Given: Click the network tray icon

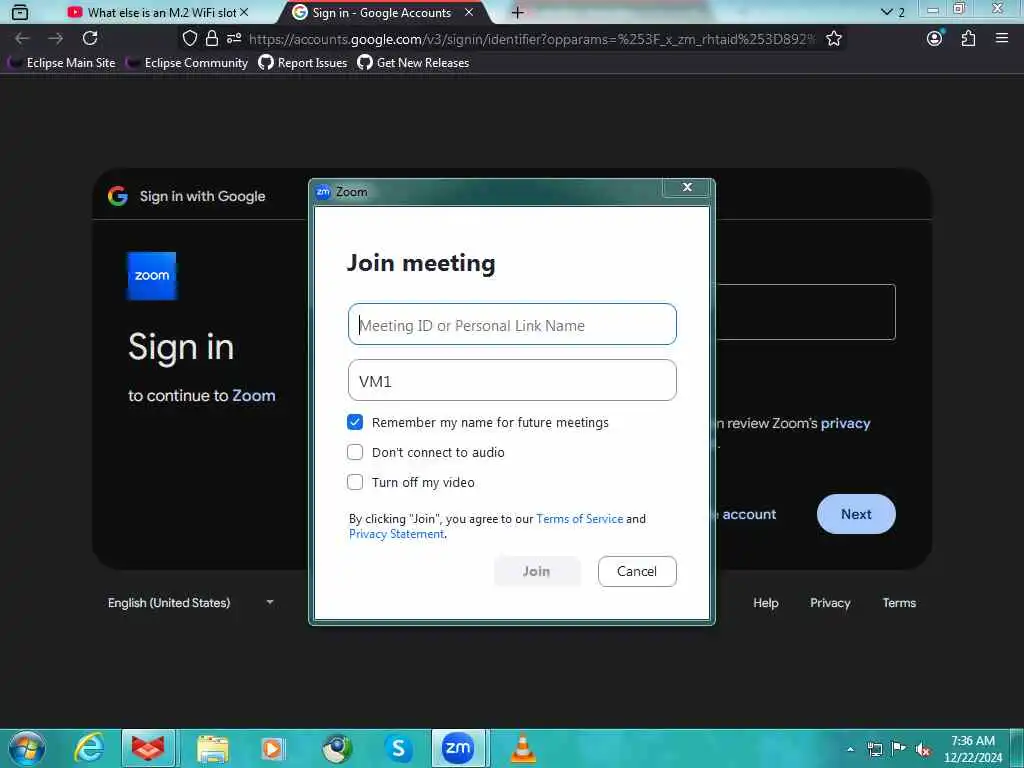Looking at the screenshot, I should tap(875, 749).
